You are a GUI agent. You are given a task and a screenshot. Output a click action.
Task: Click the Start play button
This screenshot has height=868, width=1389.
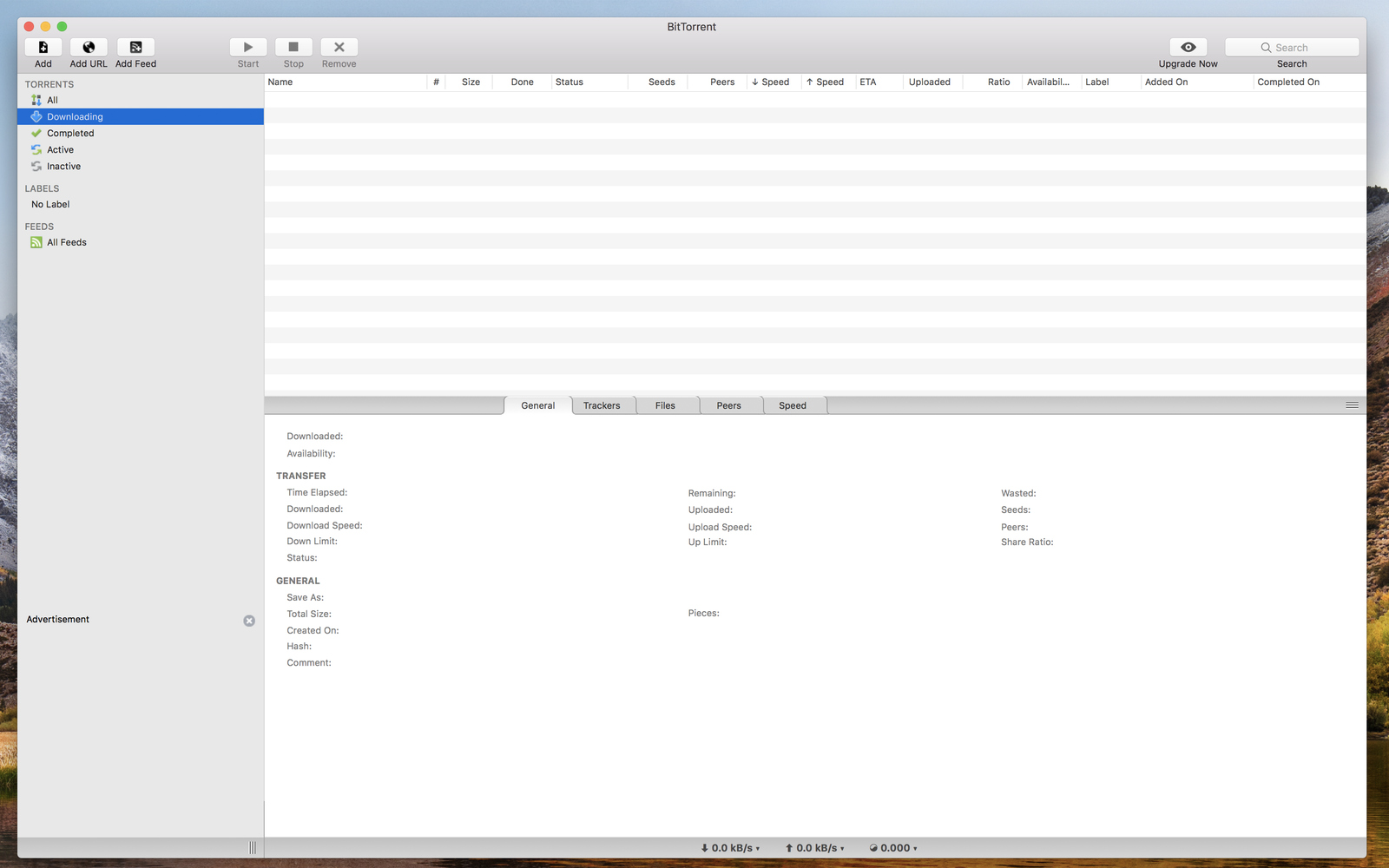[x=248, y=47]
